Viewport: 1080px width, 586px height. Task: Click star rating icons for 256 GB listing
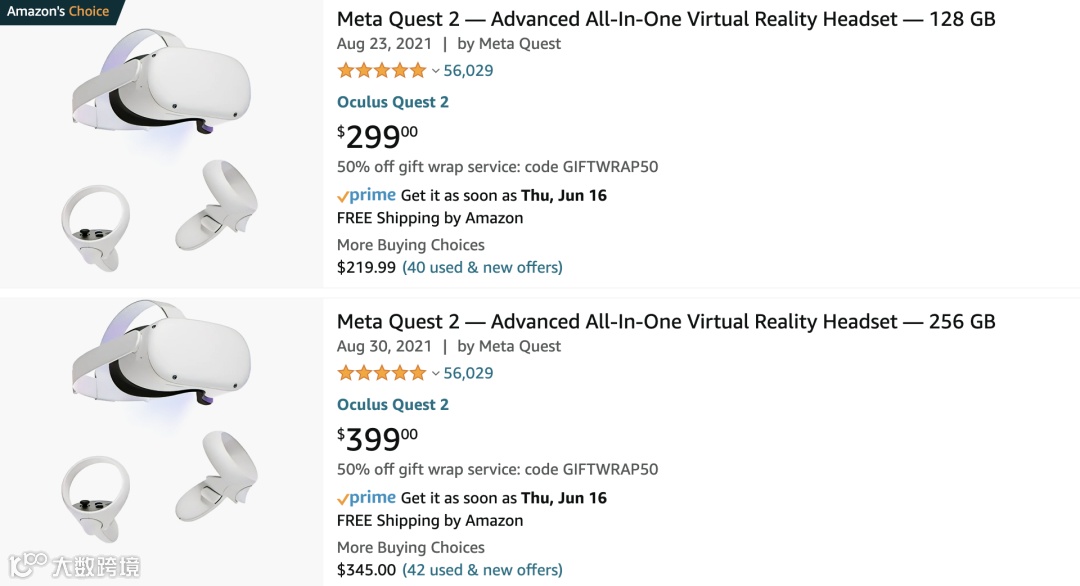click(381, 373)
